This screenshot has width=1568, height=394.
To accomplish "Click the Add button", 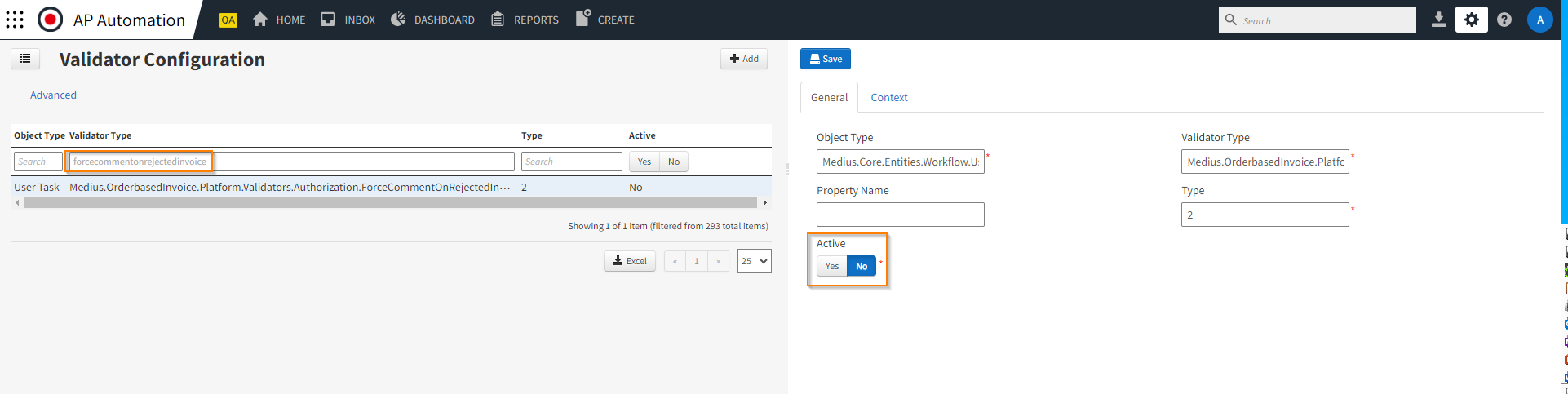I will 744,59.
